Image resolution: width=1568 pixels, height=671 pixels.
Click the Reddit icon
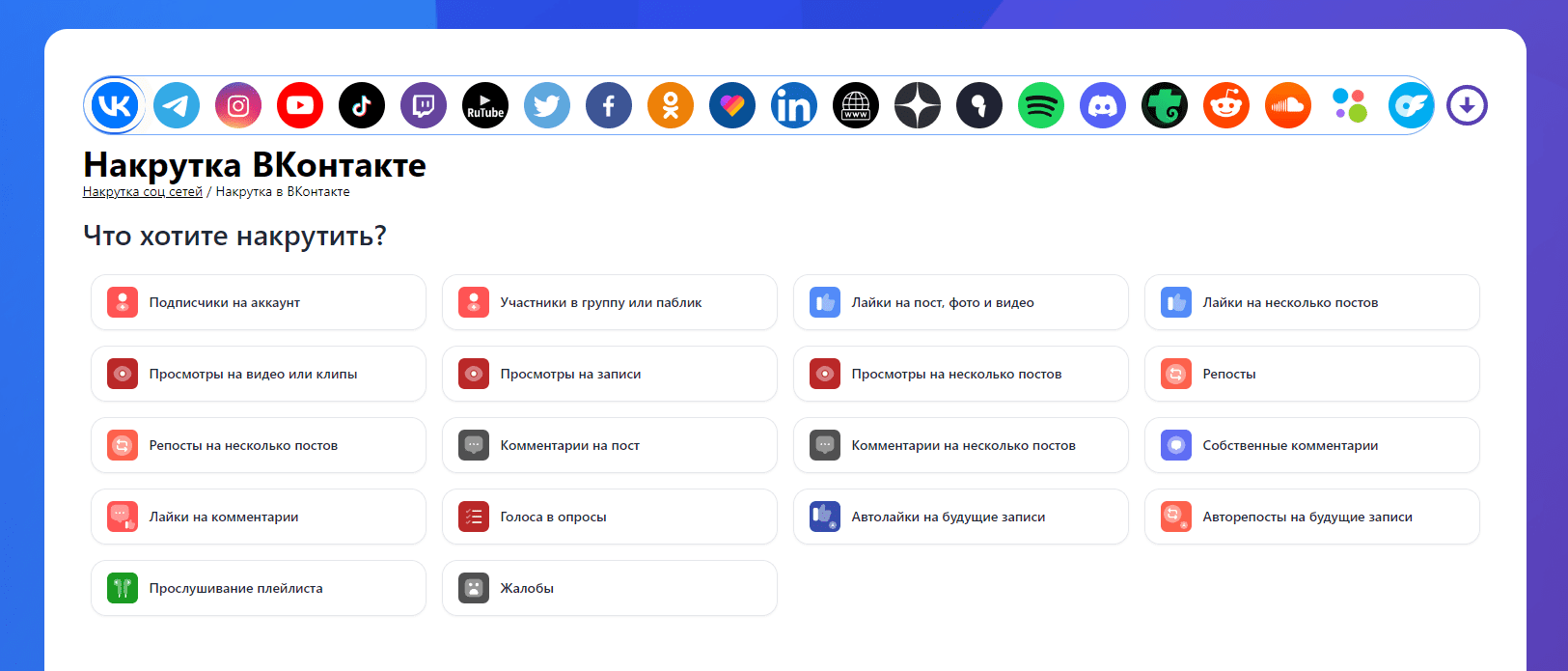pos(1226,105)
